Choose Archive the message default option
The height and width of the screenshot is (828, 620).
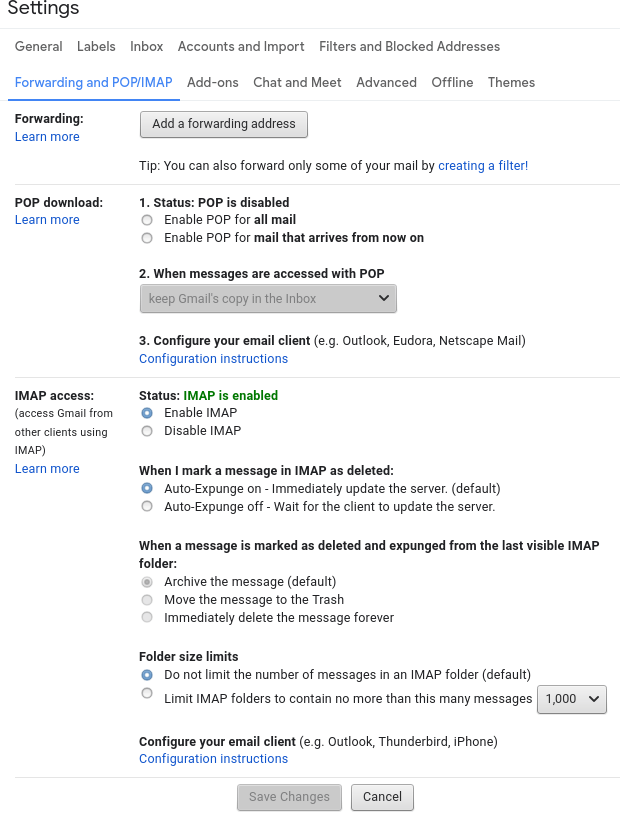147,581
